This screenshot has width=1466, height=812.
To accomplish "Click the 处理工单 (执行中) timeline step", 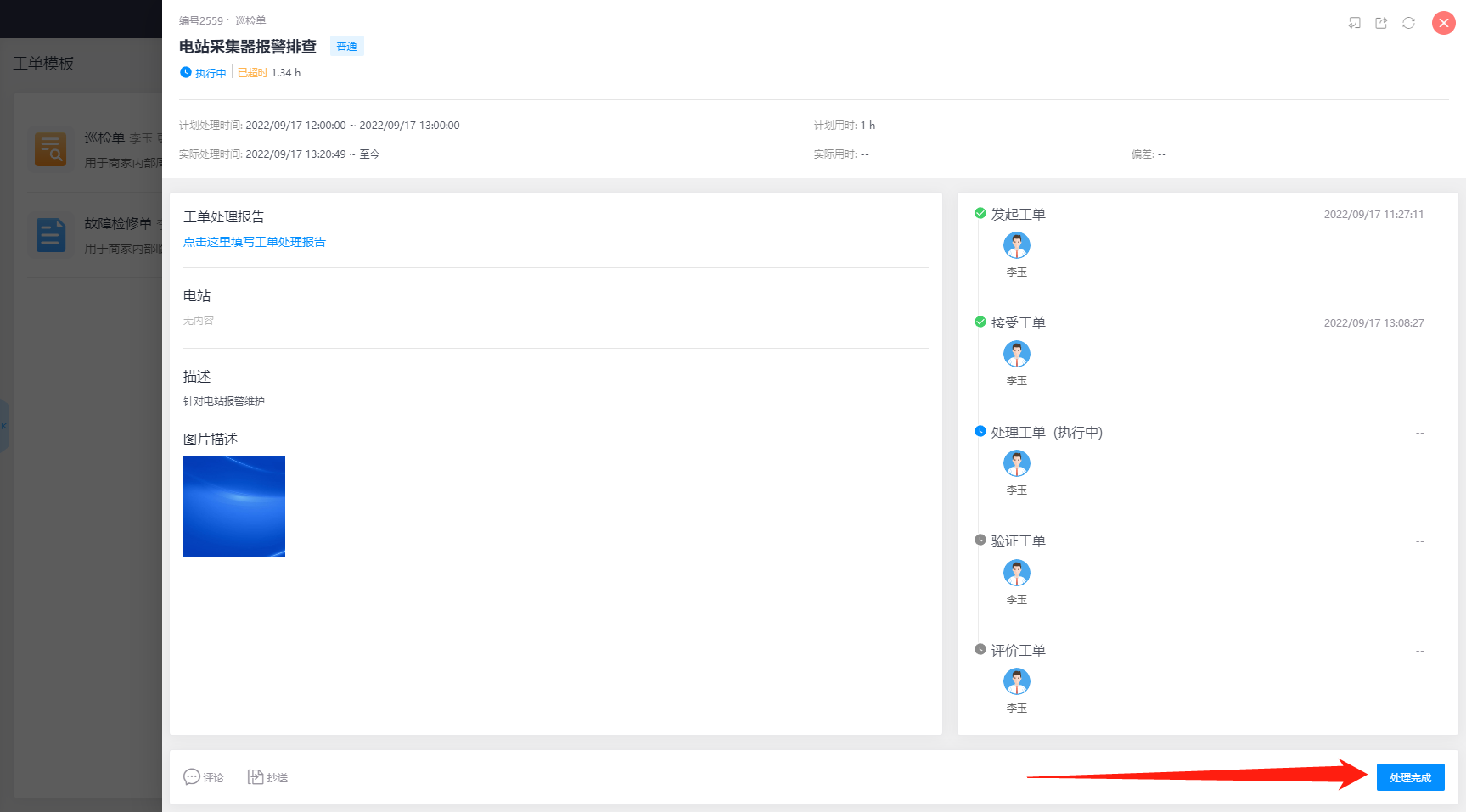I will [1046, 433].
